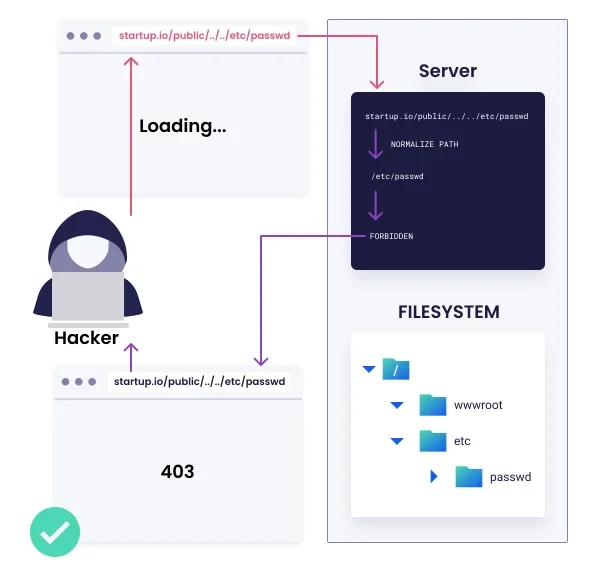The height and width of the screenshot is (580, 600).
Task: Click the bottom browser address bar with passwd URL
Action: [199, 382]
